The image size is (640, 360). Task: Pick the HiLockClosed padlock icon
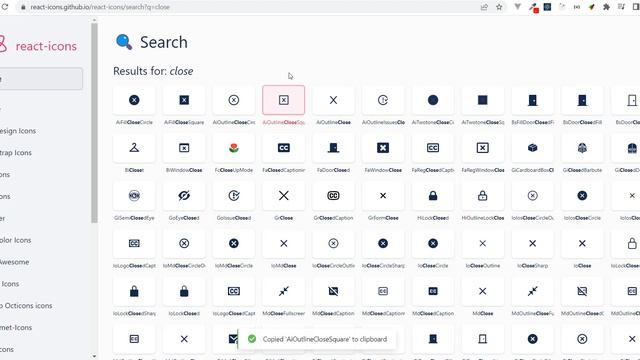coord(433,196)
